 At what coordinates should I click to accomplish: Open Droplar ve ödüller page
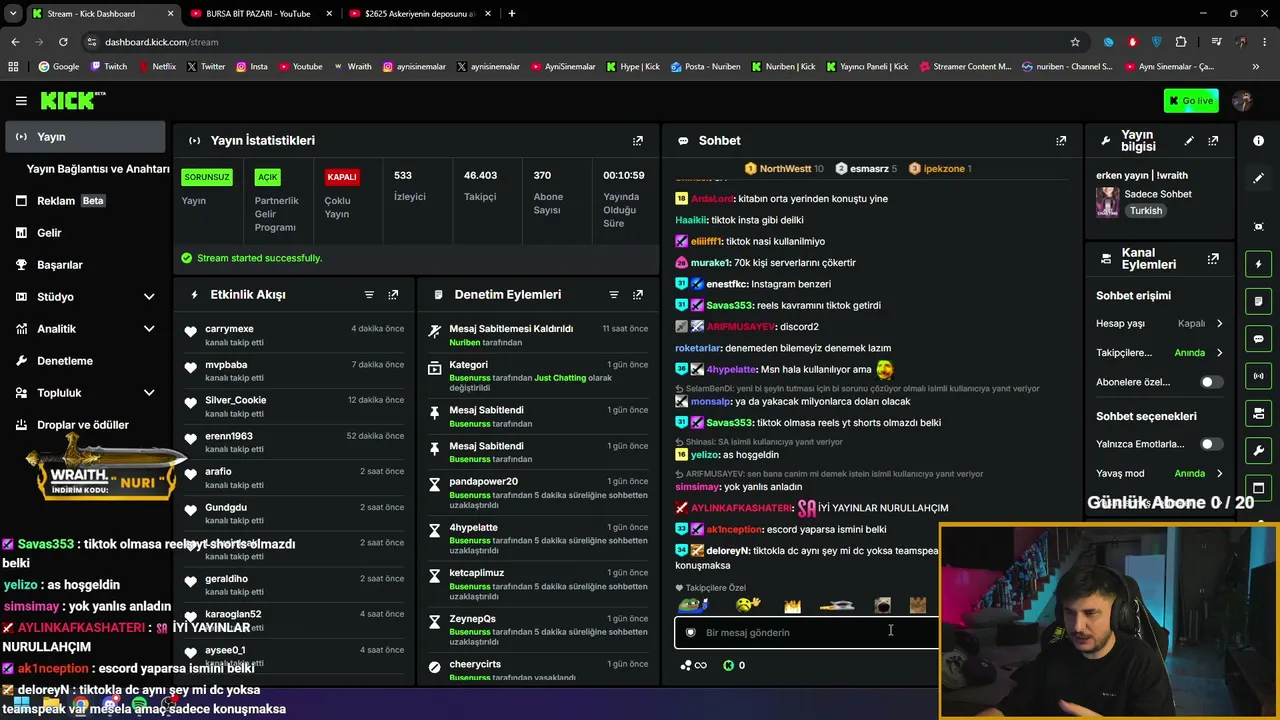click(x=85, y=425)
